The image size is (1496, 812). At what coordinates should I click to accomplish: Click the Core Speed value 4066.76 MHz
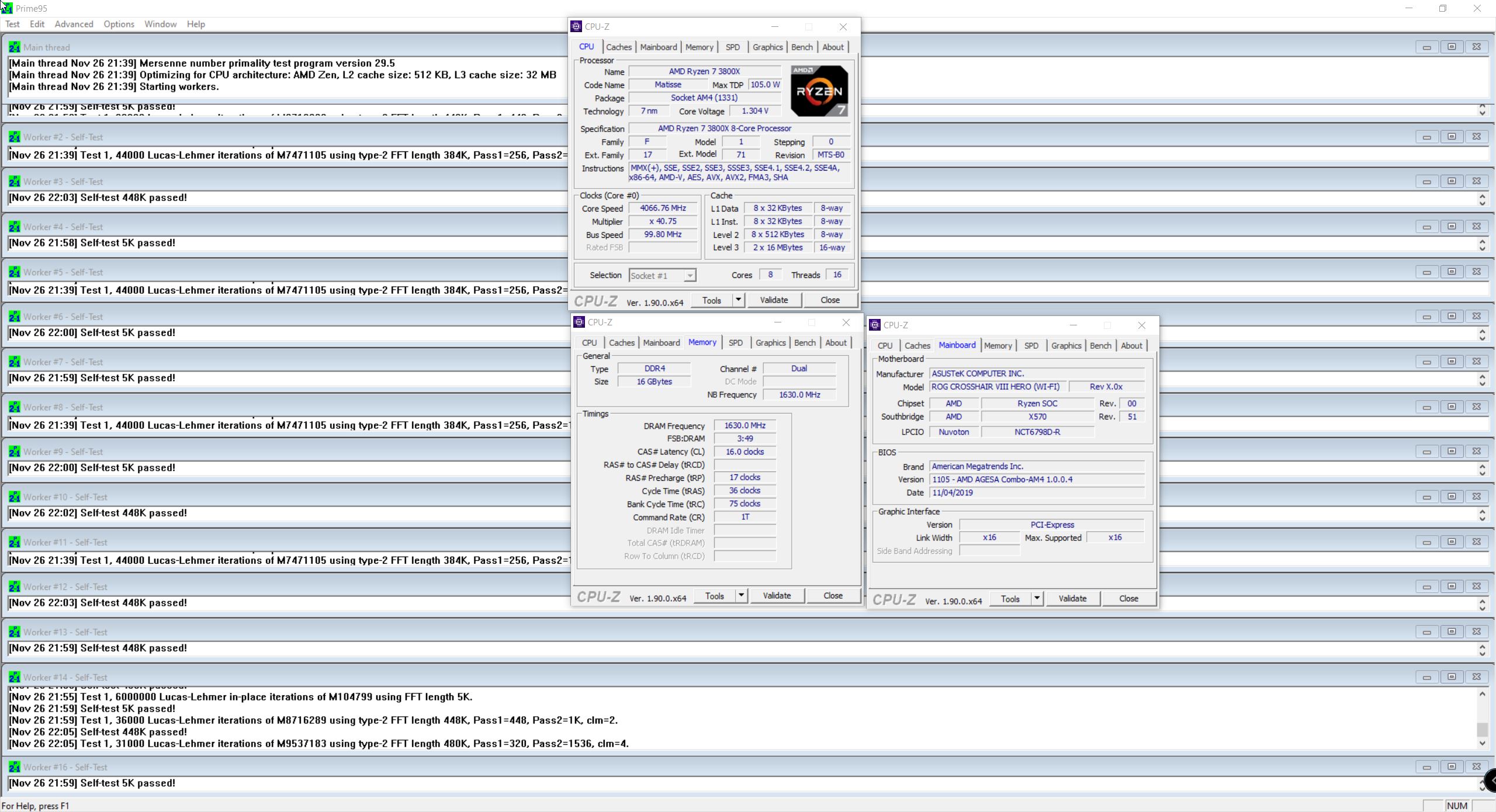tap(663, 209)
